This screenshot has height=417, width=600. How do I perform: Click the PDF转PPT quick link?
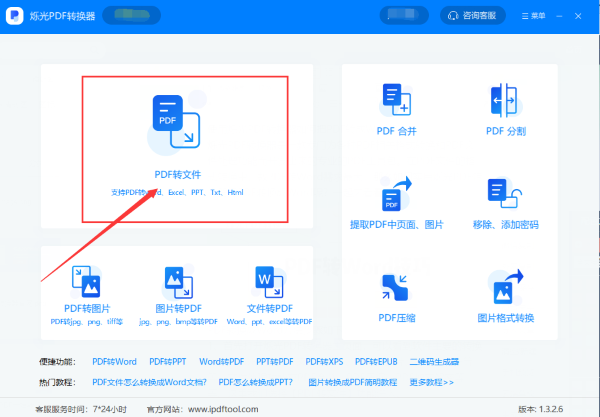pyautogui.click(x=168, y=362)
